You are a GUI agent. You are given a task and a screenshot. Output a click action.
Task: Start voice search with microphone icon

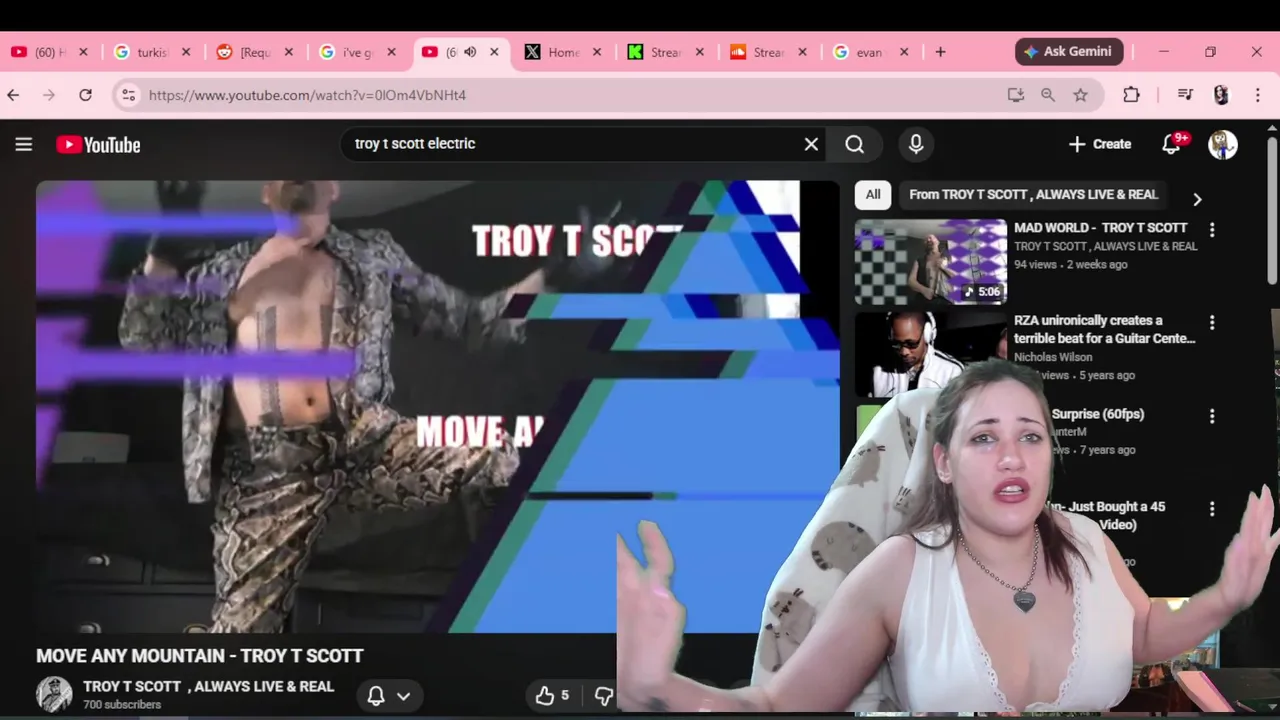coord(915,144)
